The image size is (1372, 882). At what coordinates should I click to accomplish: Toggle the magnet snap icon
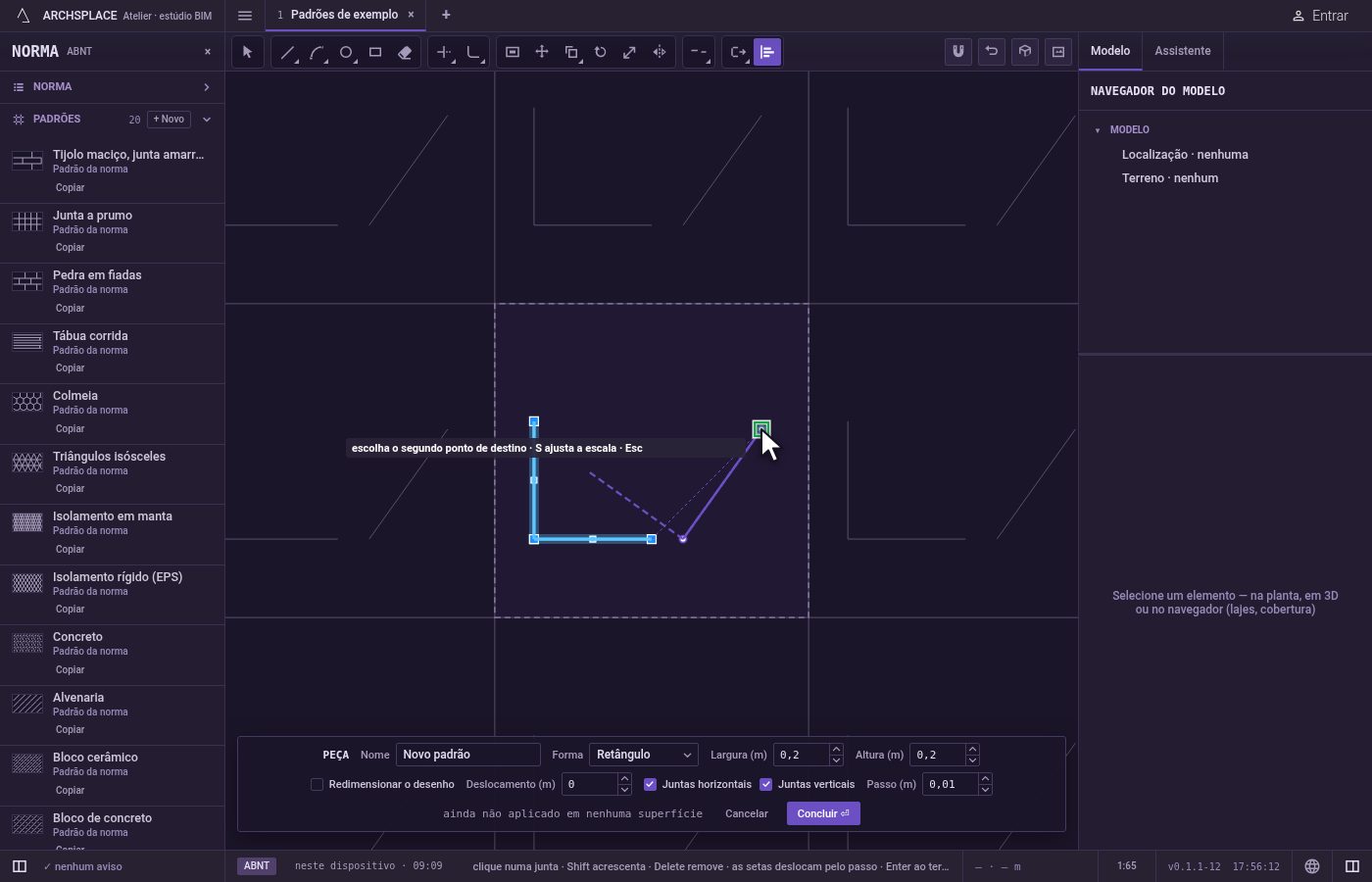point(958,52)
